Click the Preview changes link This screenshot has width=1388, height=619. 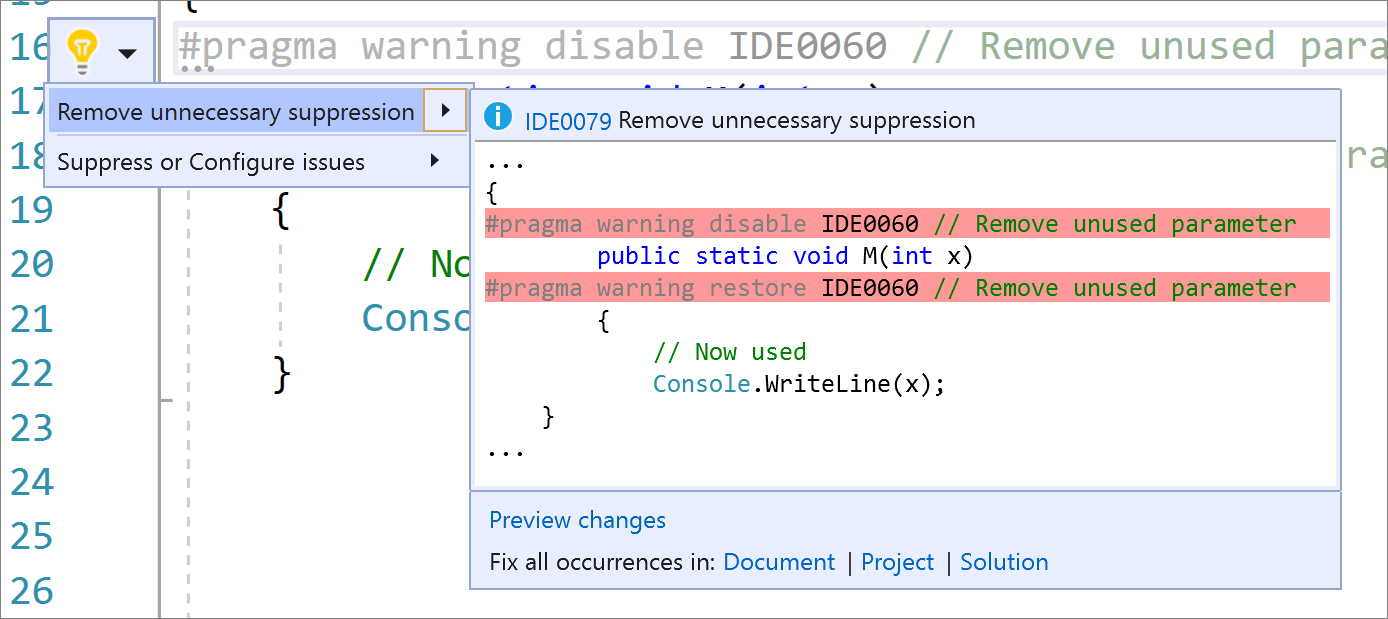[577, 520]
